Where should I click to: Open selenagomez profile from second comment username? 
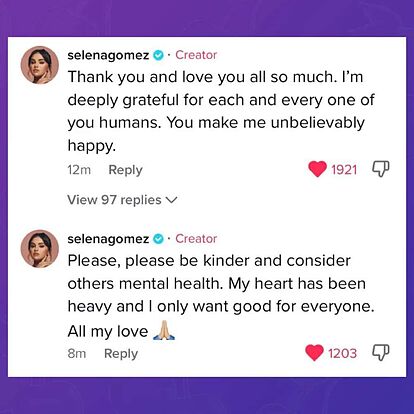click(x=108, y=239)
